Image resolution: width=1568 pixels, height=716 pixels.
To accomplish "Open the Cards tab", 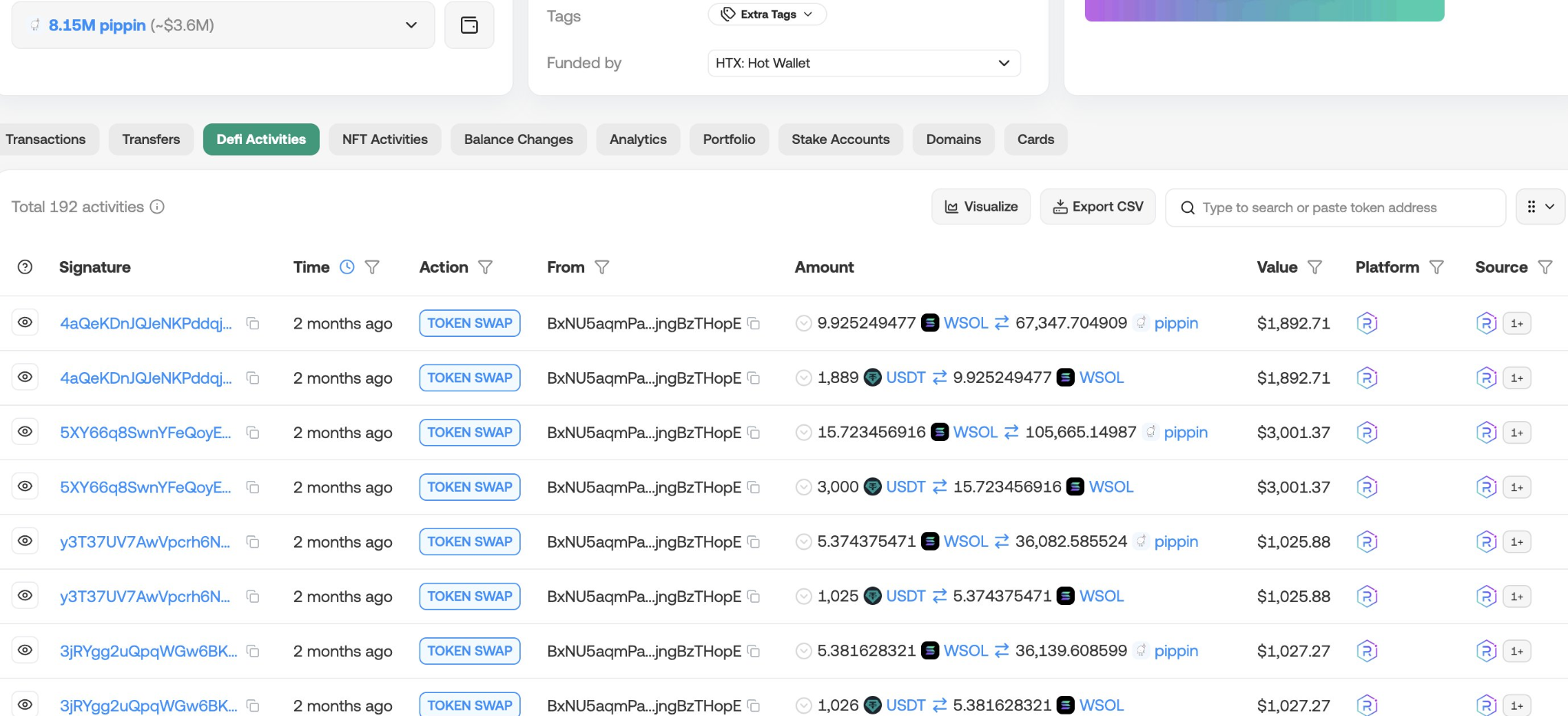I will point(1036,139).
